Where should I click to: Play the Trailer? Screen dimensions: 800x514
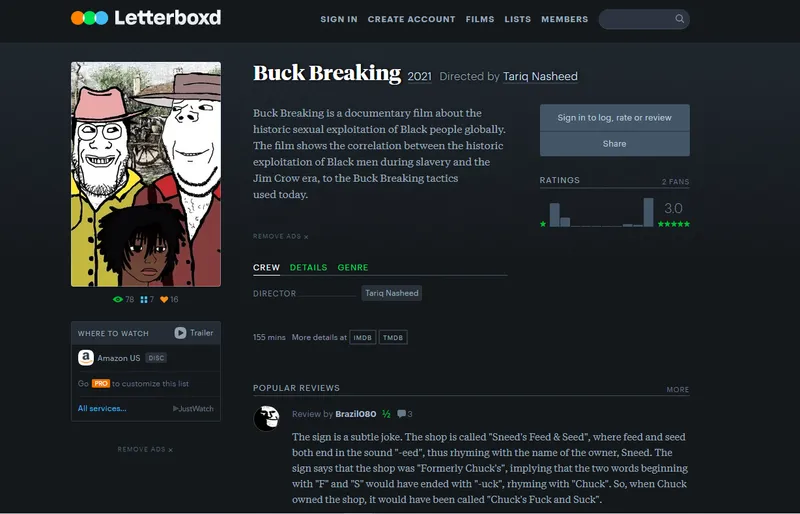(194, 333)
